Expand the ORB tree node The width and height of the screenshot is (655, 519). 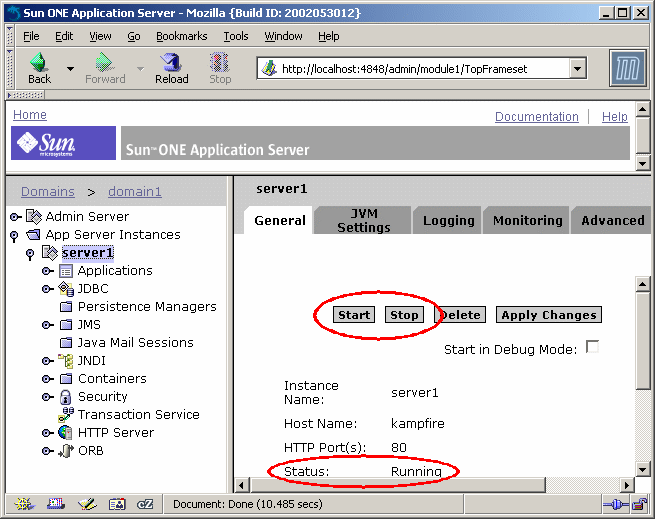(x=48, y=451)
